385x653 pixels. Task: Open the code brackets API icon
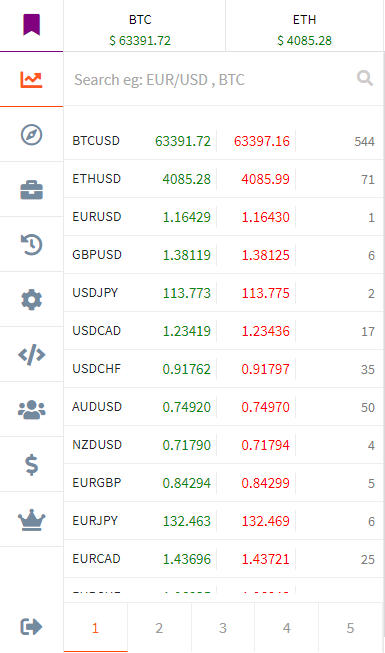(32, 355)
